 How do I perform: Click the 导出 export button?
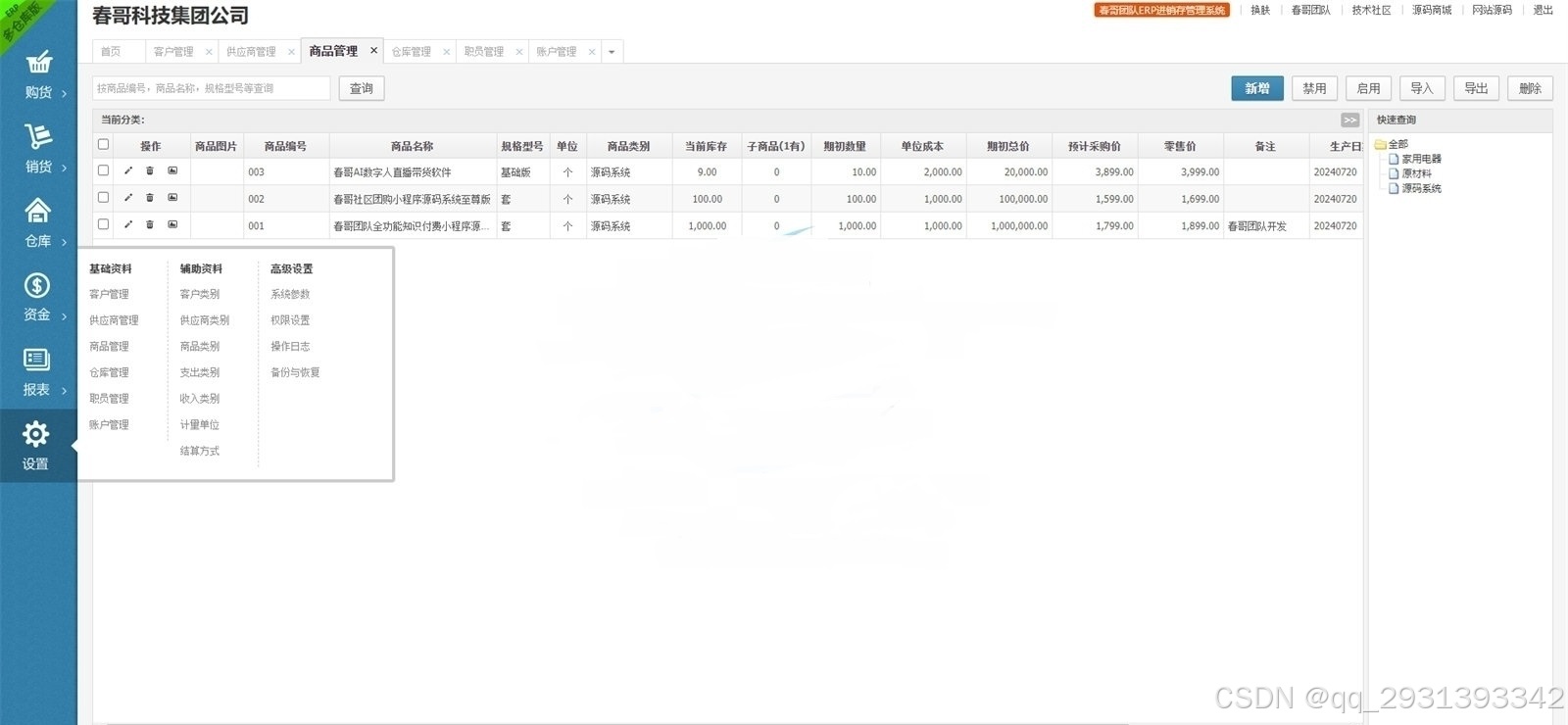click(1475, 88)
